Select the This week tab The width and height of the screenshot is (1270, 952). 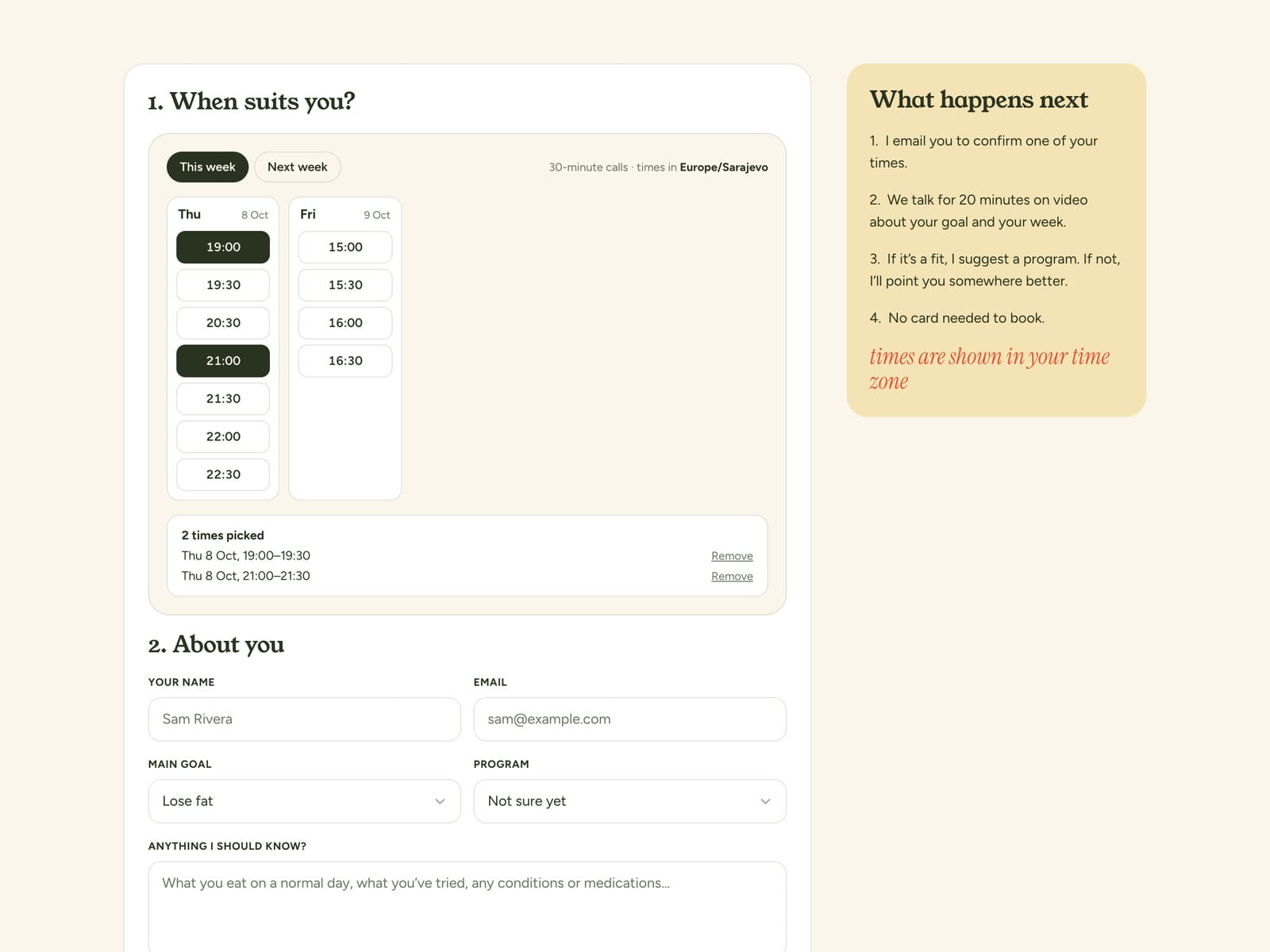pos(207,167)
